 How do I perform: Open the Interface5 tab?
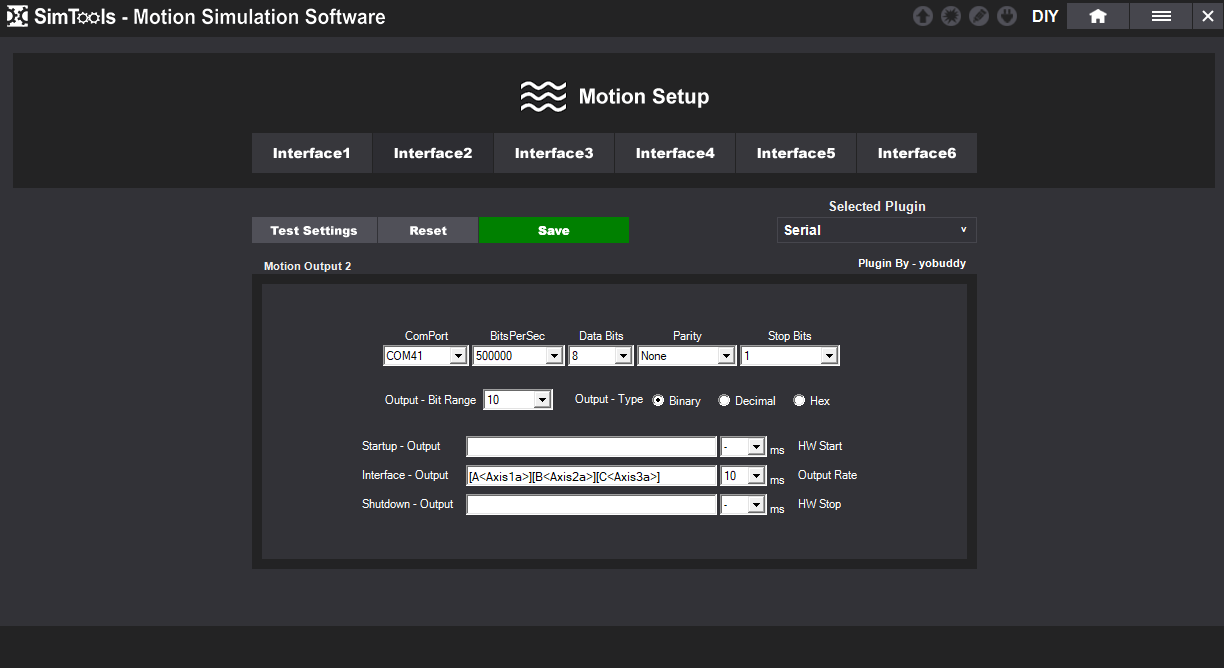point(796,153)
